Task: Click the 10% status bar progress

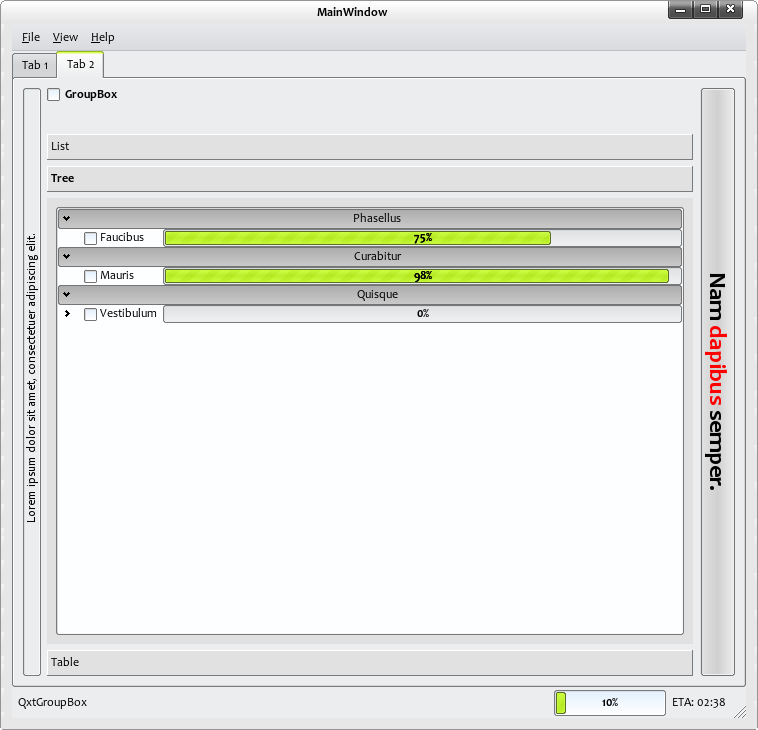Action: tap(610, 702)
